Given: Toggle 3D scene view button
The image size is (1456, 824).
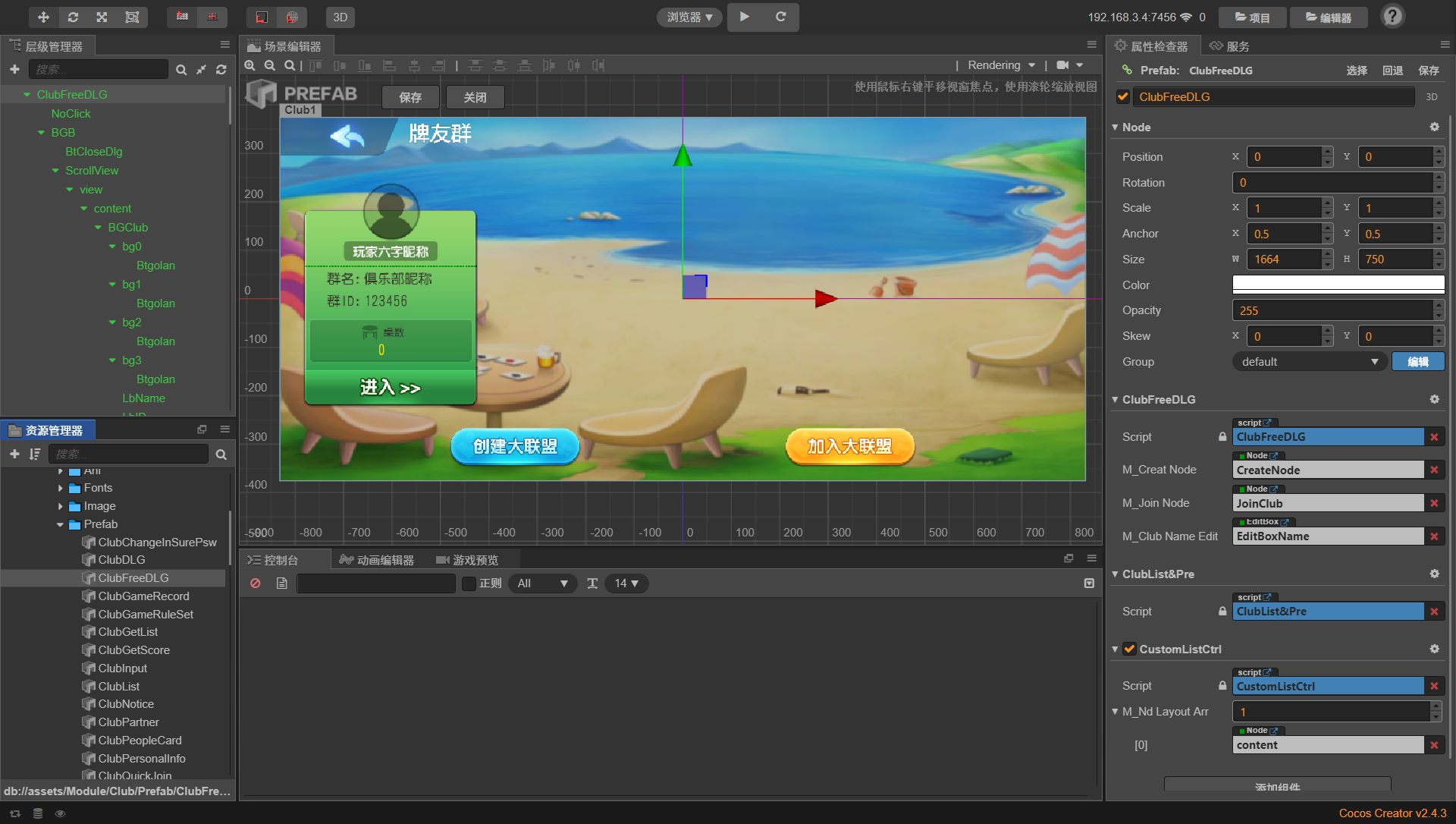Looking at the screenshot, I should [x=340, y=17].
